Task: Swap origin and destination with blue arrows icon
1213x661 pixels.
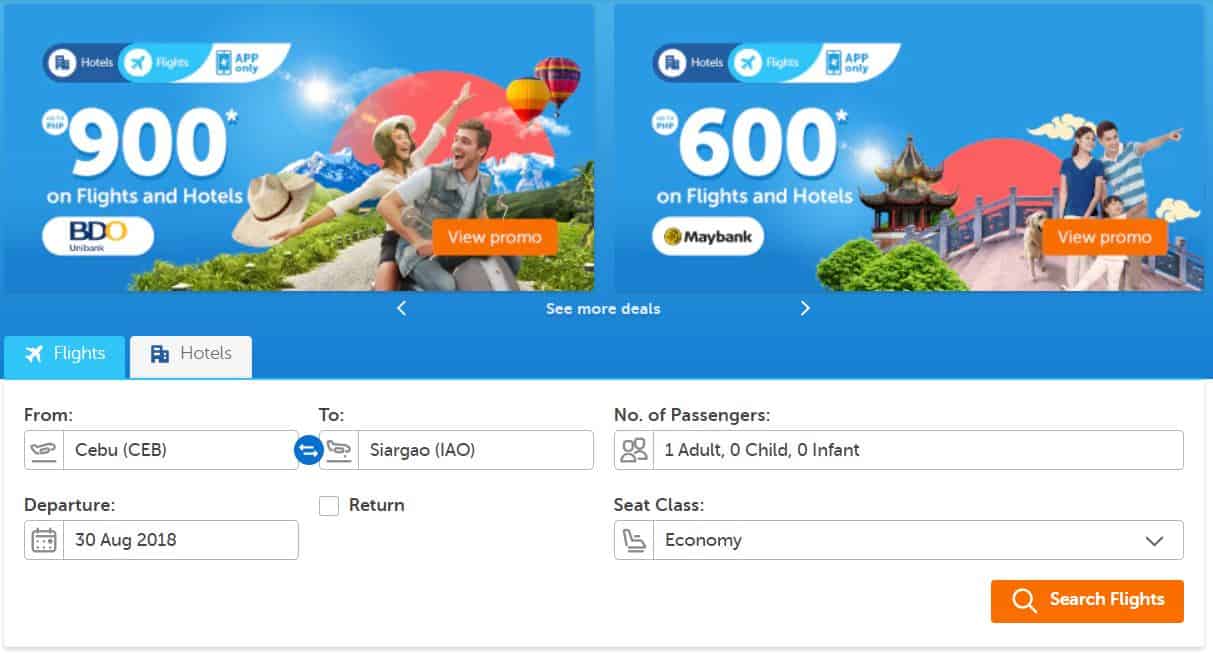Action: (308, 450)
